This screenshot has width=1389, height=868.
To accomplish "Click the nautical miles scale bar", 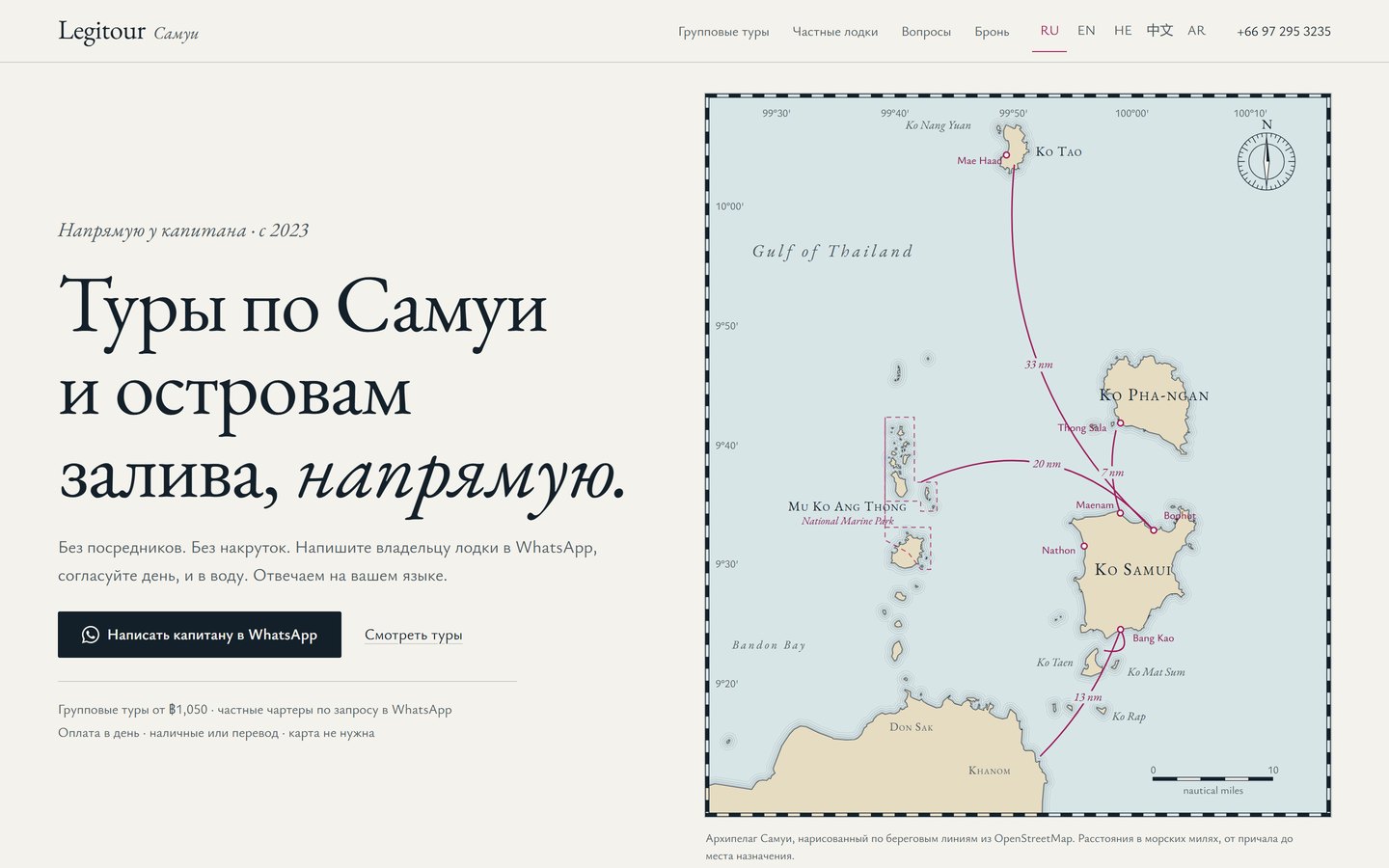I will [1212, 779].
